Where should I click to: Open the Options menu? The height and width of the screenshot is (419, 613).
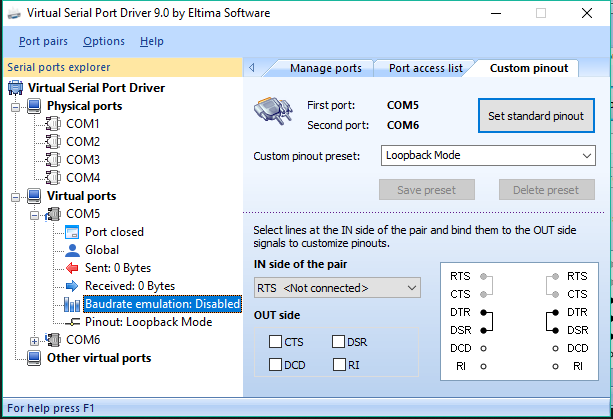[104, 41]
